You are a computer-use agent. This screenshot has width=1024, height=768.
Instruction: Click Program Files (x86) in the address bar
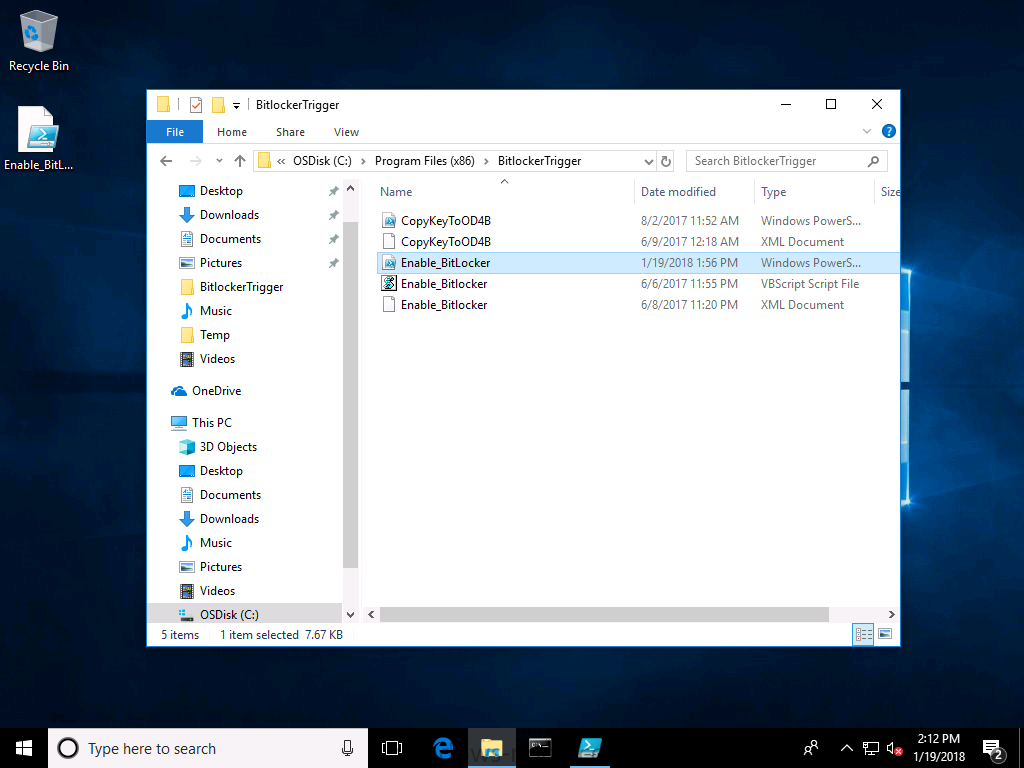[424, 161]
